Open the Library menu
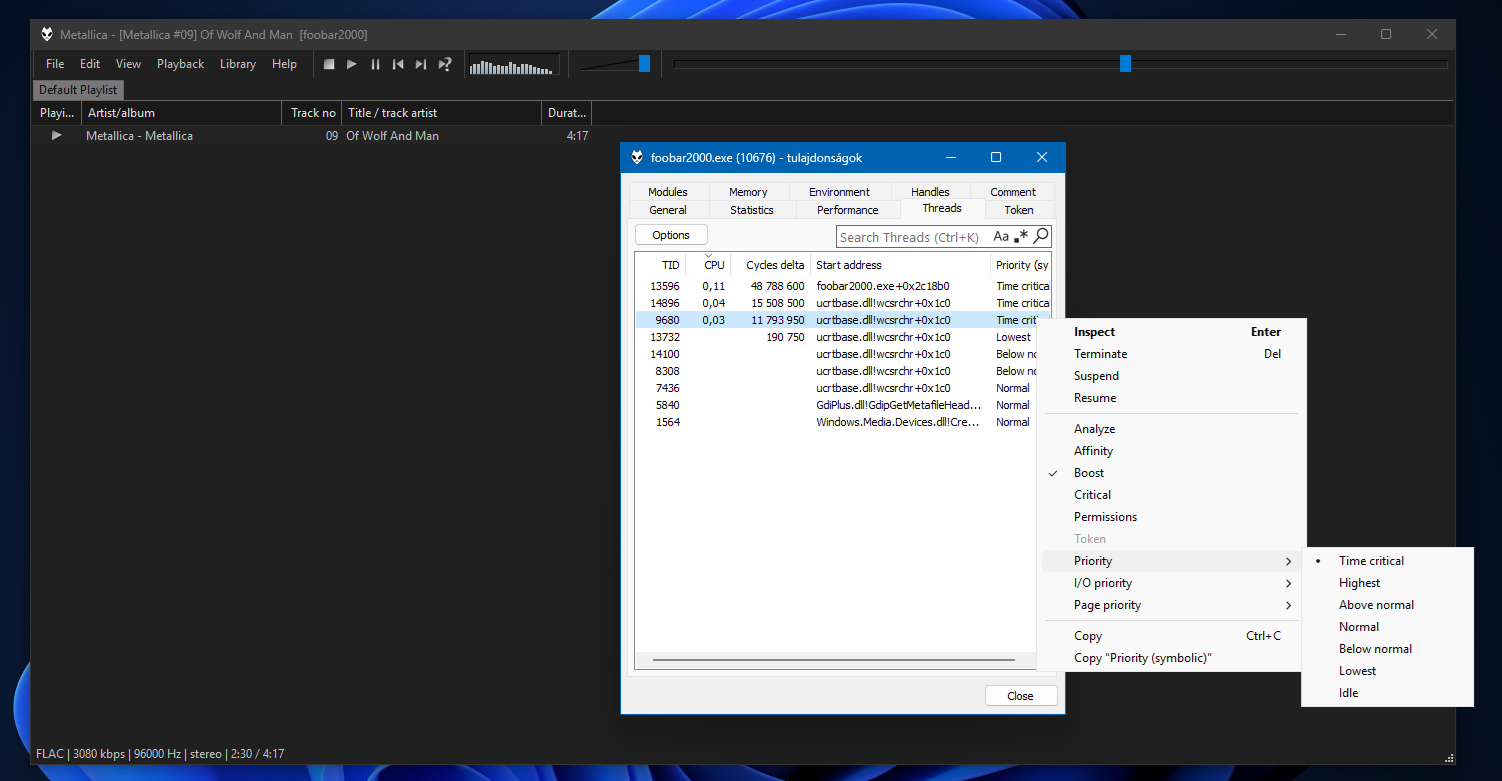The width and height of the screenshot is (1502, 781). point(238,64)
